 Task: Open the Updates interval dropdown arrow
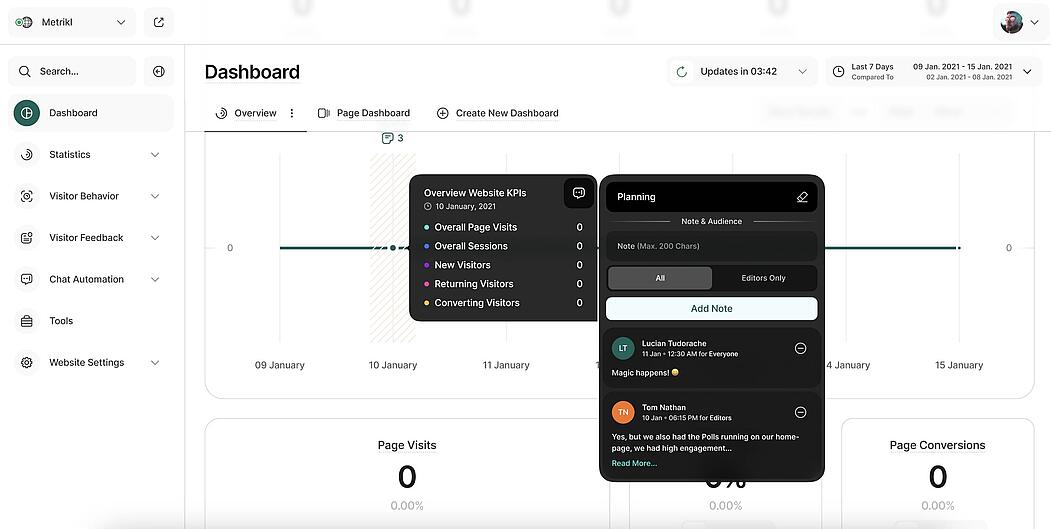pyautogui.click(x=802, y=72)
